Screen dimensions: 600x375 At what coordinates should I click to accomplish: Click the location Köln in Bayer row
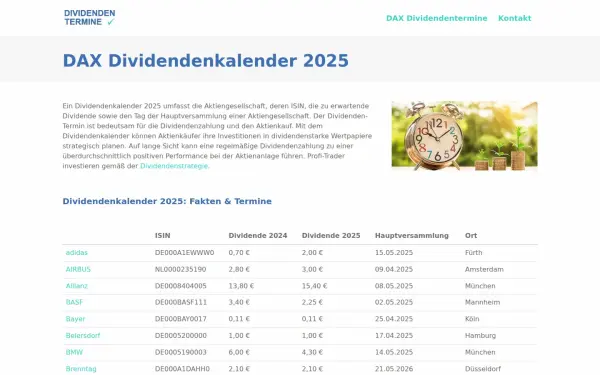pos(472,319)
